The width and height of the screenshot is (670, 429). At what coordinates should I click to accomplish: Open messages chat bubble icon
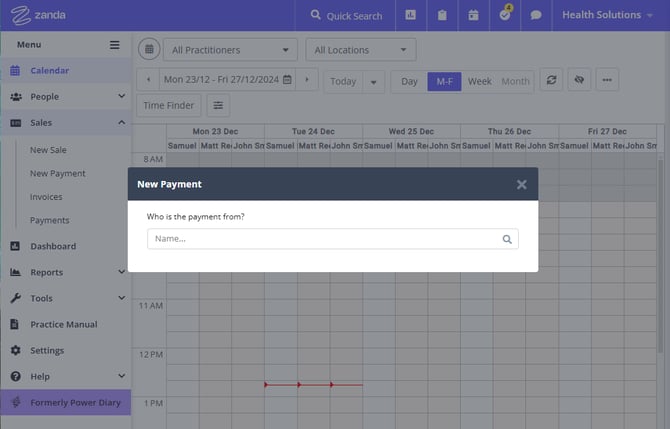[x=536, y=16]
